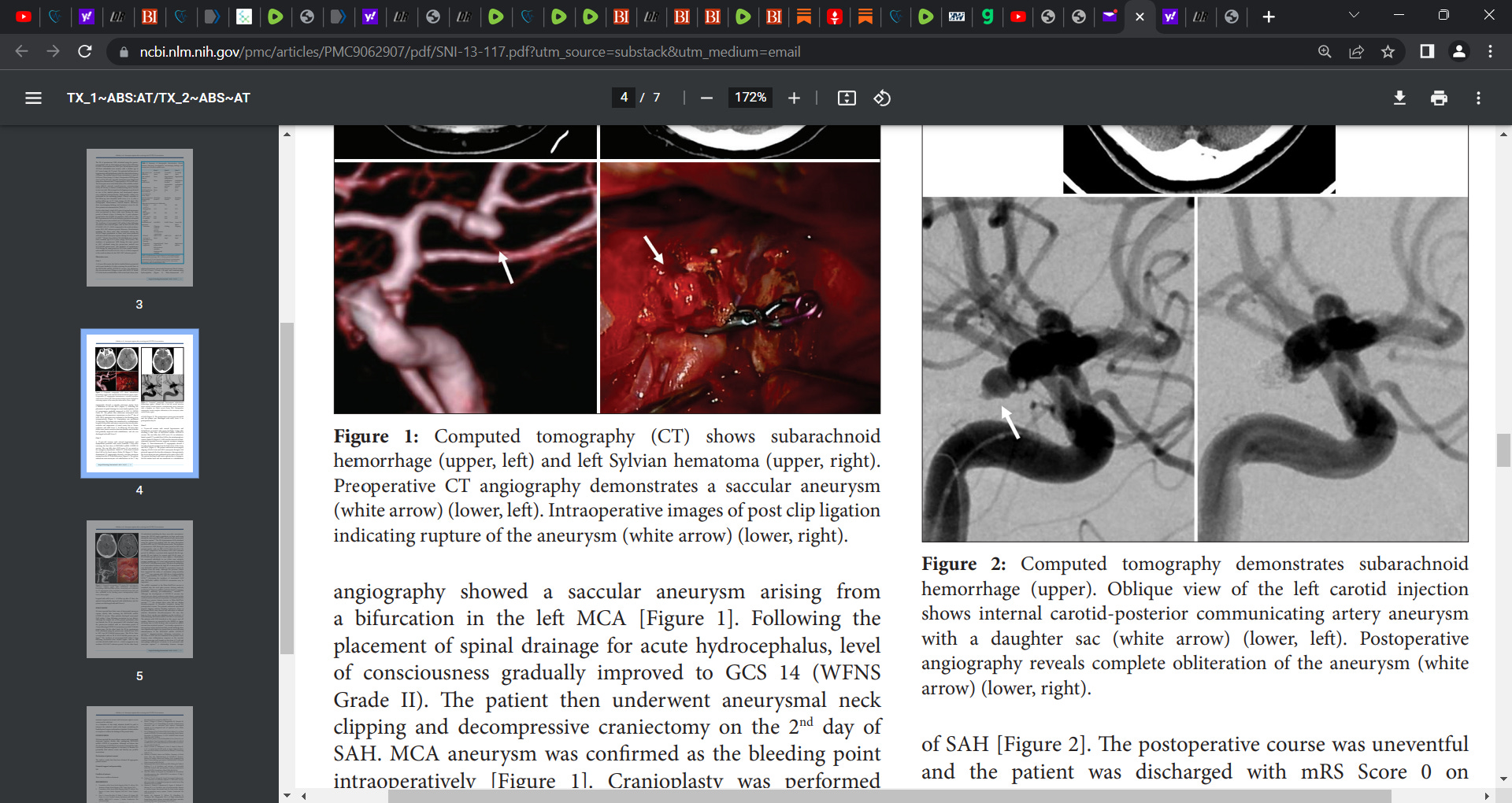
Task: Click the page number field showing 4
Action: (x=624, y=98)
